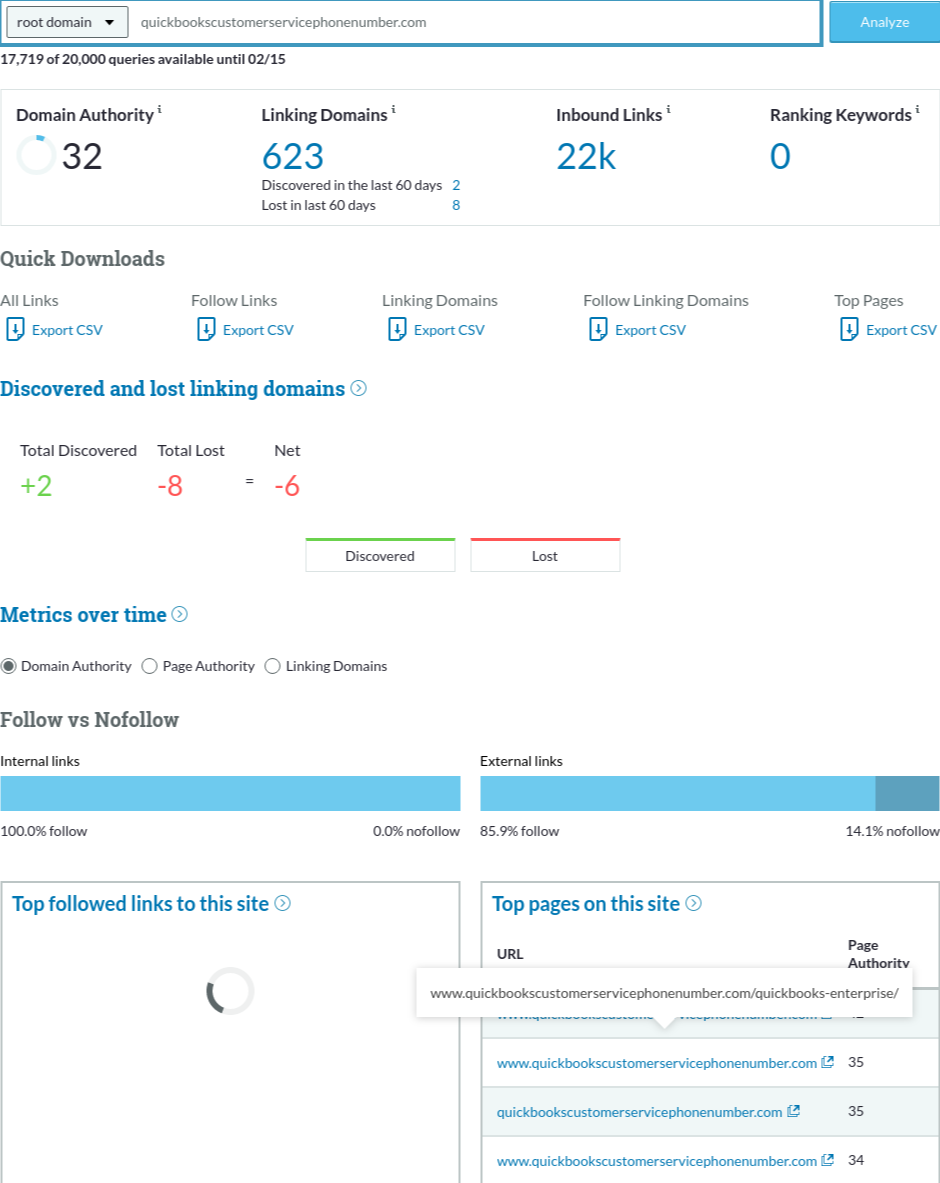Image resolution: width=940 pixels, height=1183 pixels.
Task: Export Follow Linking Domains as CSV
Action: click(650, 330)
